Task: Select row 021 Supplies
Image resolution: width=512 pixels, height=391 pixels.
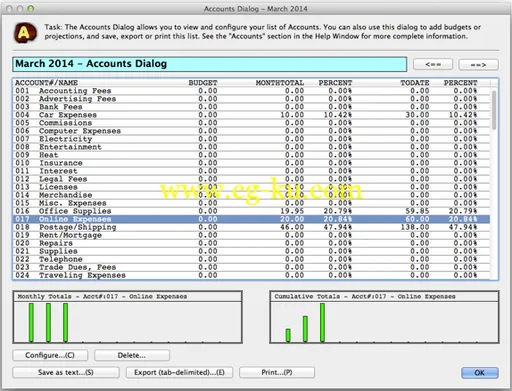Action: coord(252,251)
